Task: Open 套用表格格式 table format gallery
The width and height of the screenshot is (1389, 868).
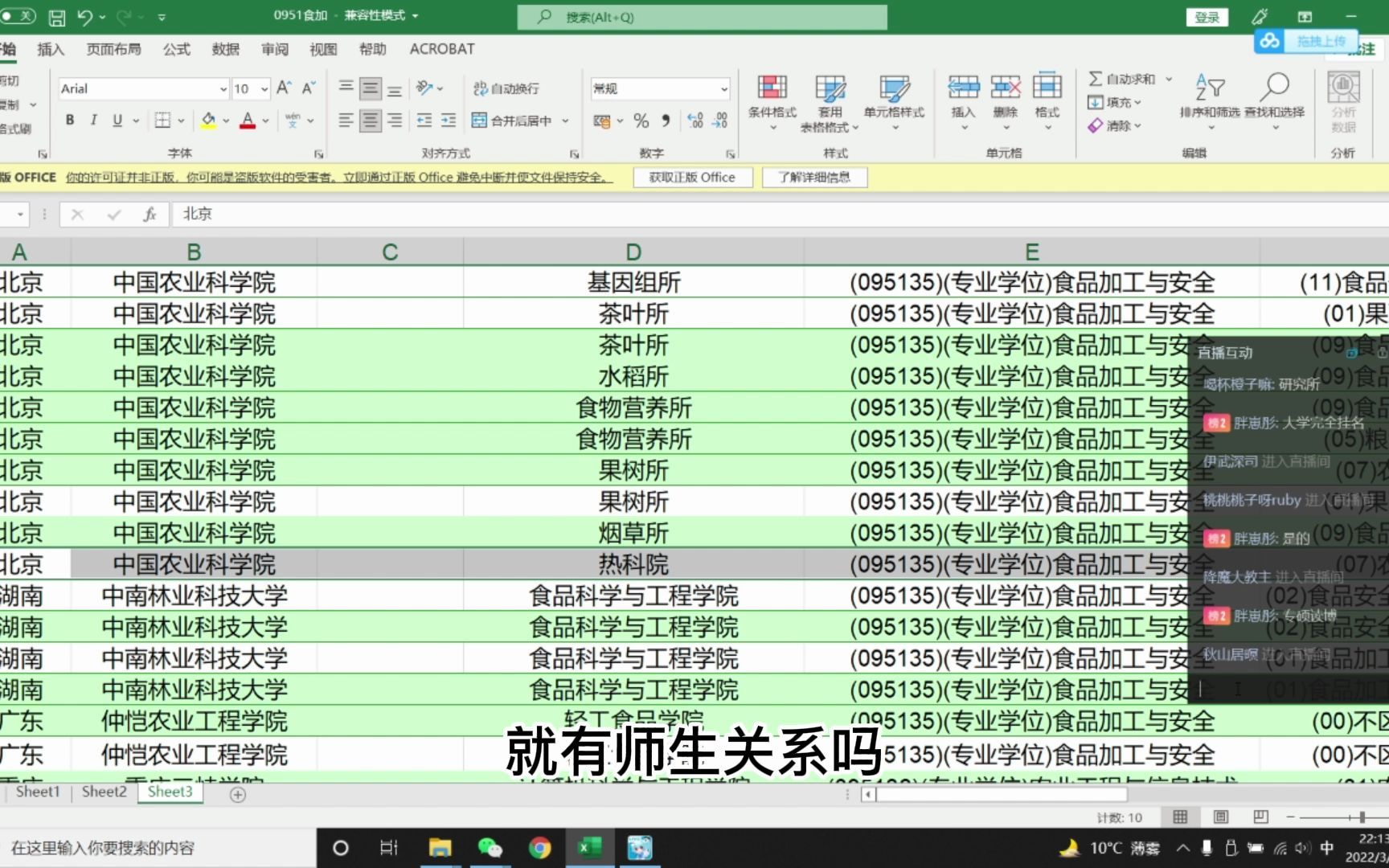Action: [830, 102]
